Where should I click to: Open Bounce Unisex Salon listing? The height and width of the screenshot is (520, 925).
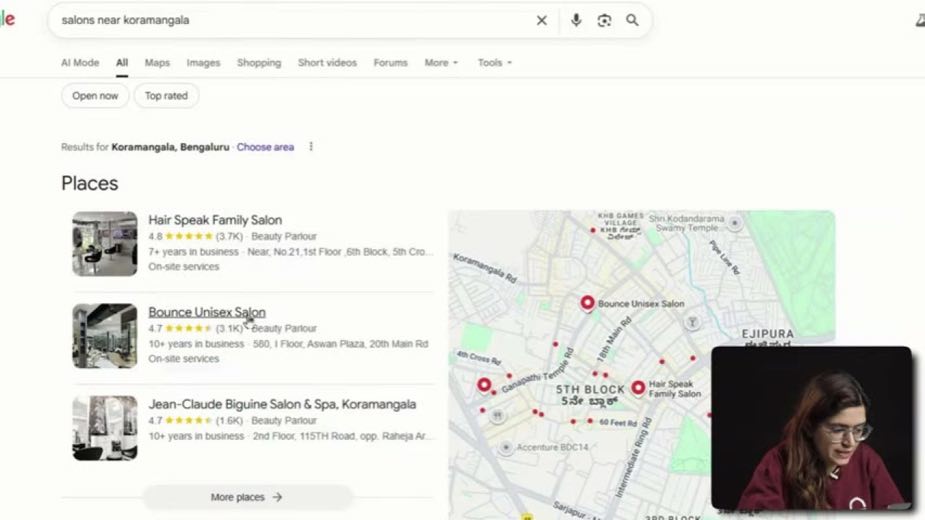tap(206, 312)
